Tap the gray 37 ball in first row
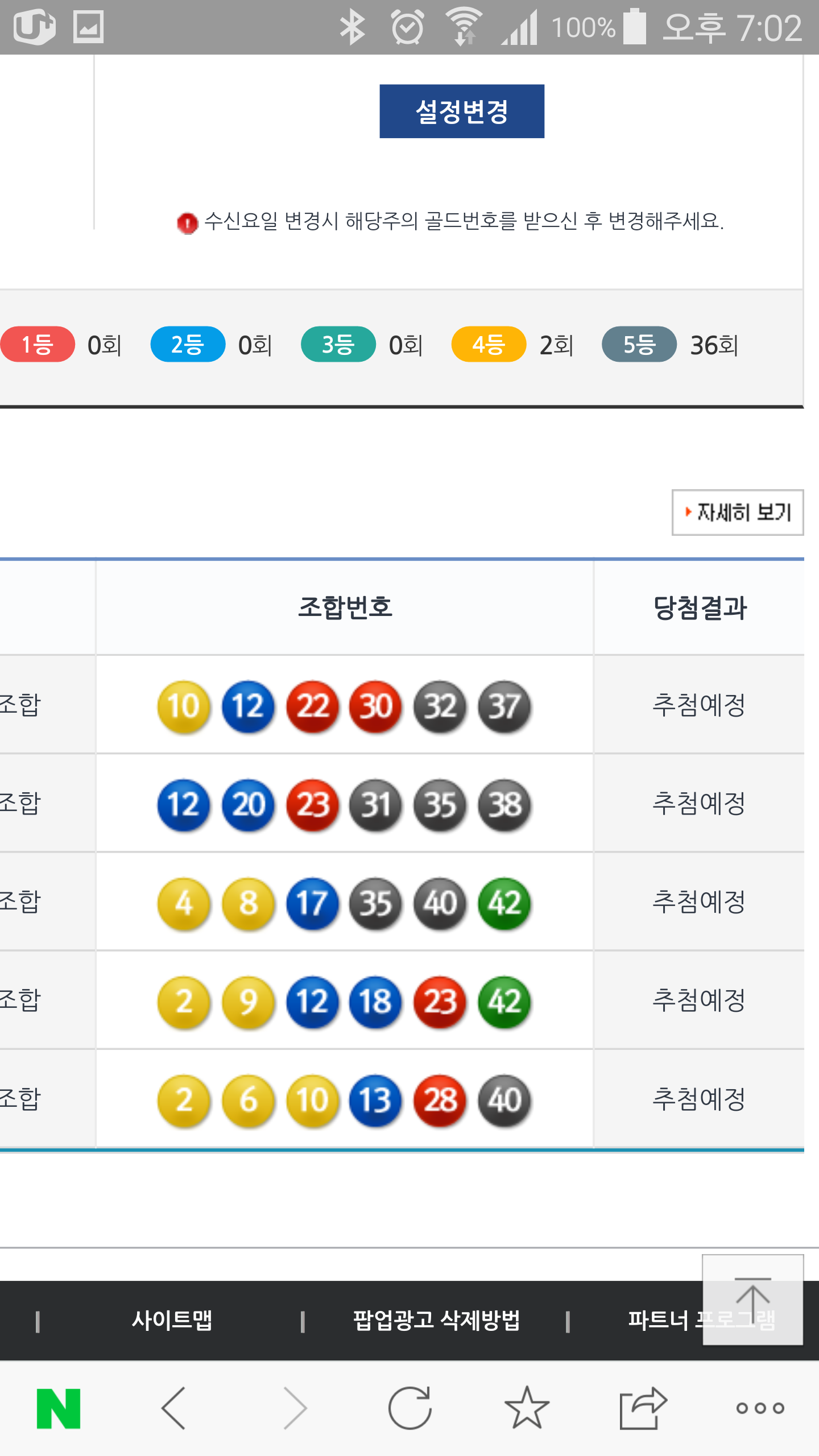 [x=504, y=706]
